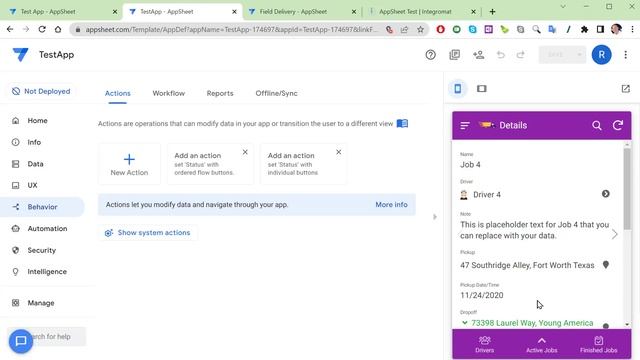This screenshot has width=640, height=360.
Task: Open the Drivers view in bottom bar
Action: (x=484, y=344)
